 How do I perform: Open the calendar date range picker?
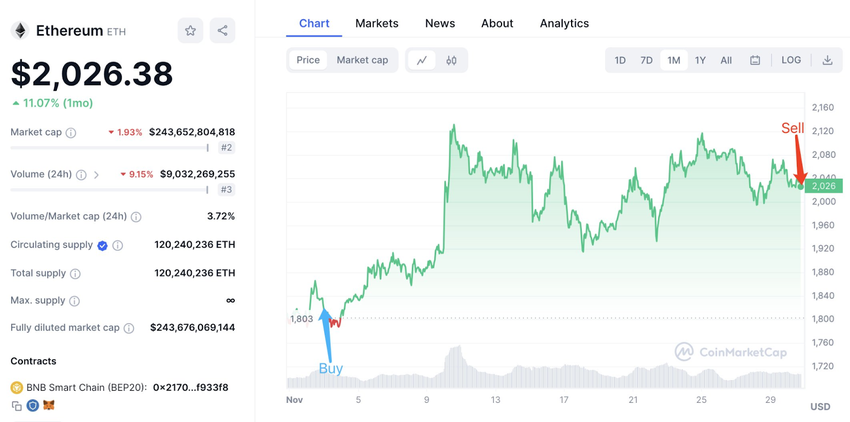(x=755, y=60)
